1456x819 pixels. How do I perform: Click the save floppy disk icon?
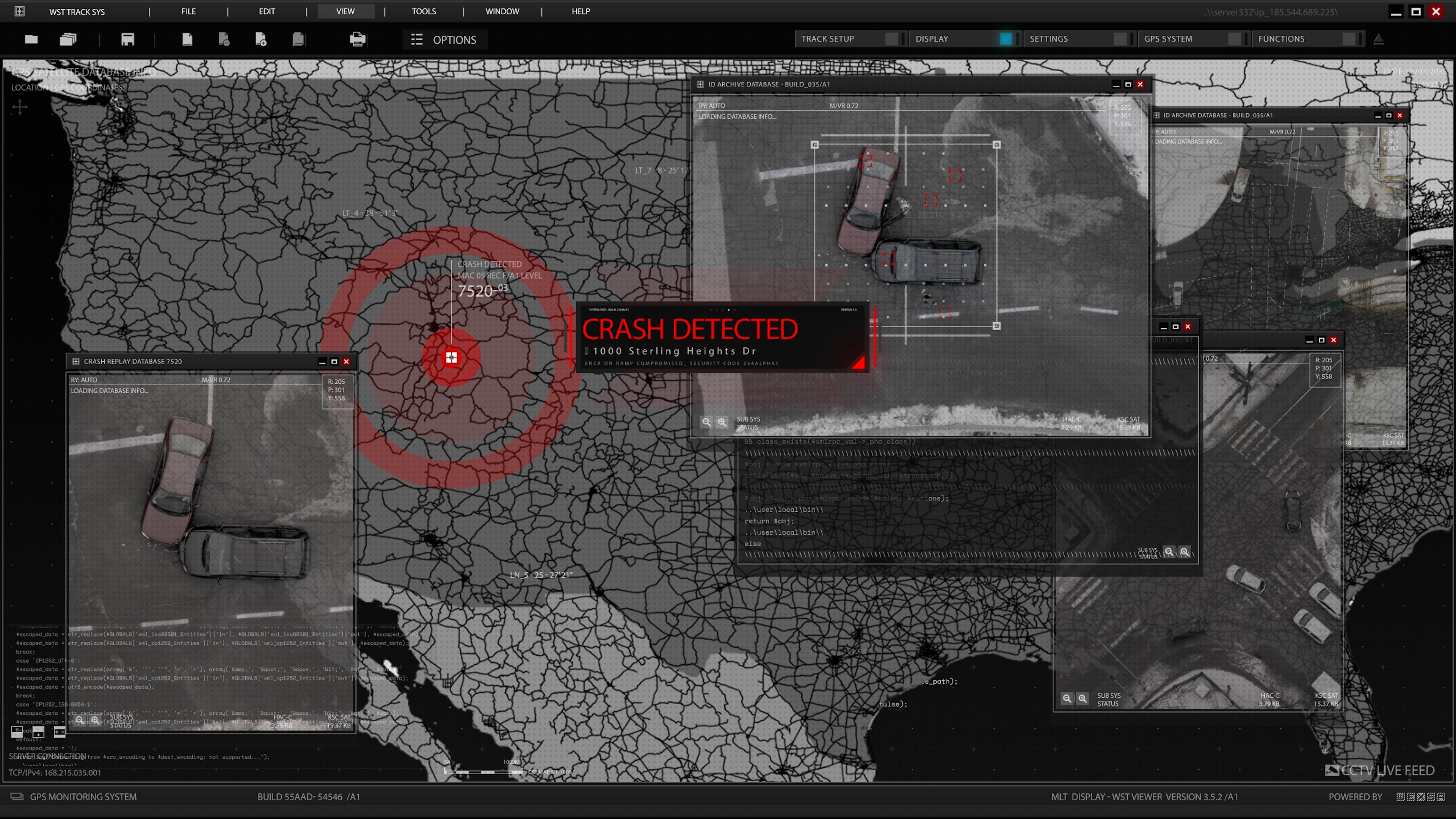pos(128,39)
